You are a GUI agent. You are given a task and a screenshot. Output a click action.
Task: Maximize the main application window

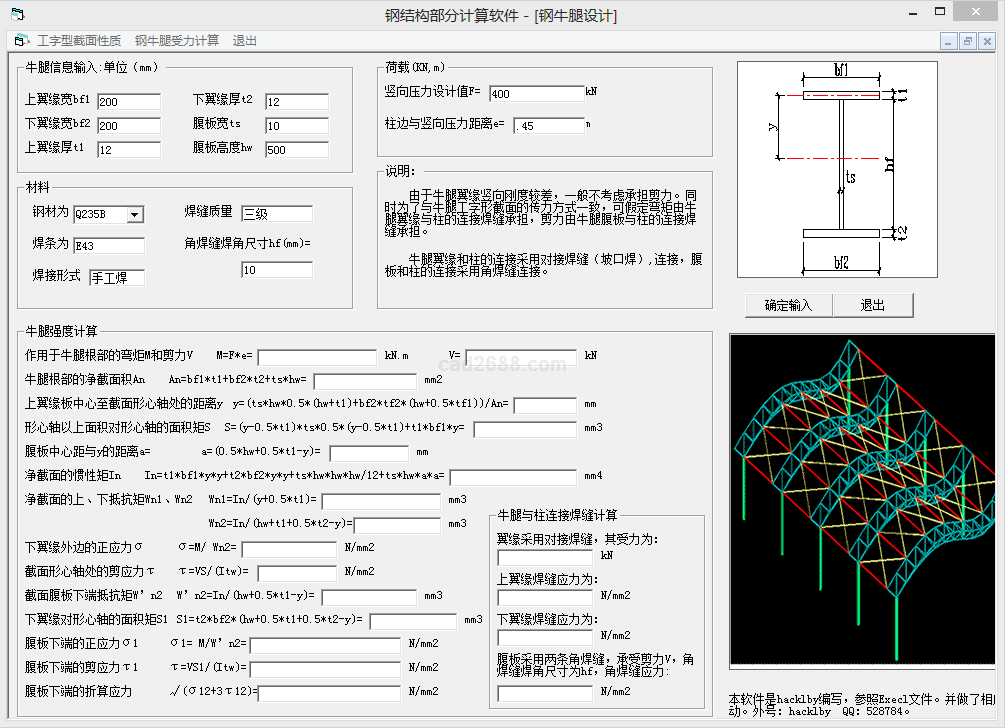[940, 12]
